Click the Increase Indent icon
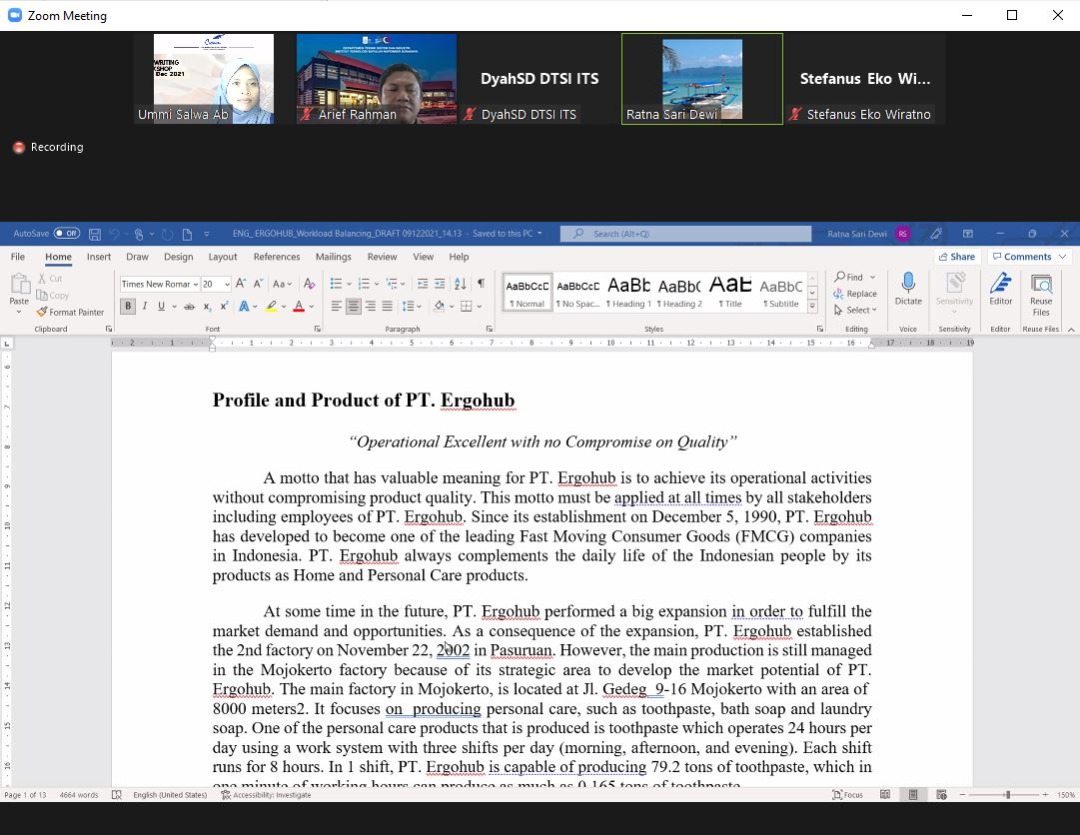The height and width of the screenshot is (835, 1080). pos(439,284)
